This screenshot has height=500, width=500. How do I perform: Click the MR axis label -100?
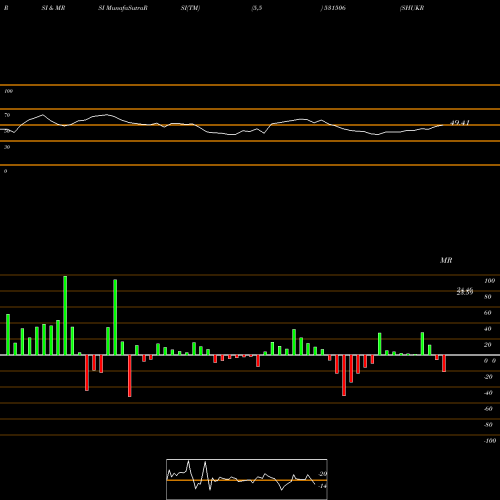[490, 441]
